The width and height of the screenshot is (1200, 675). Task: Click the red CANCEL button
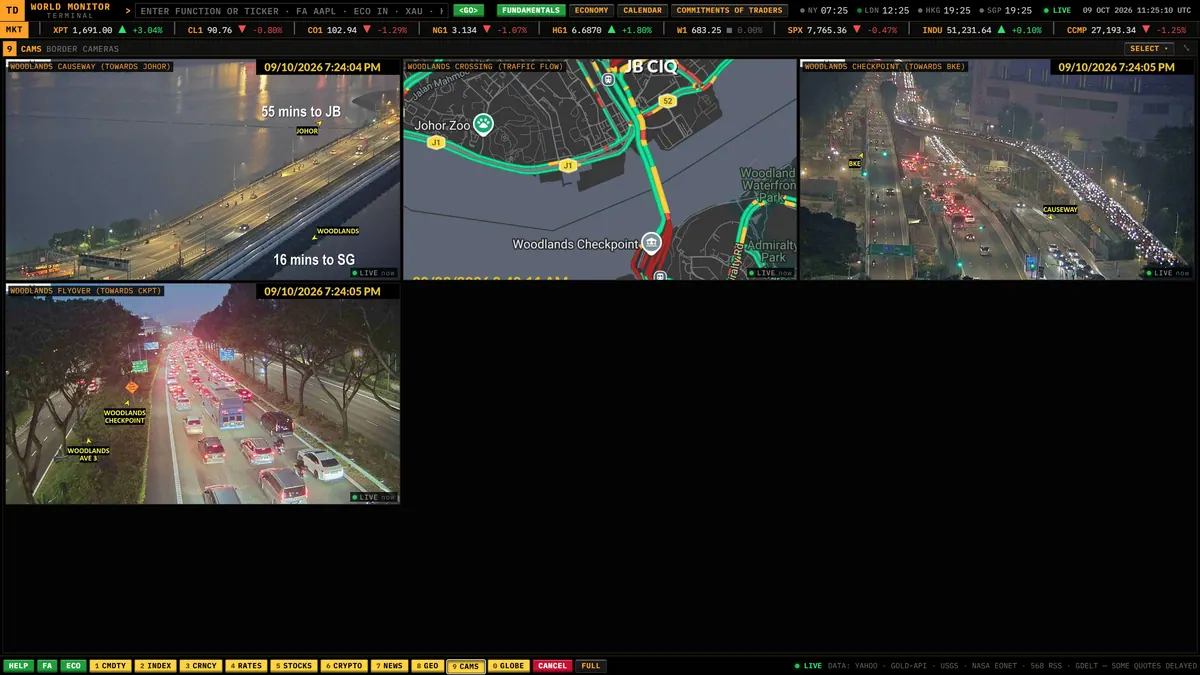[552, 666]
